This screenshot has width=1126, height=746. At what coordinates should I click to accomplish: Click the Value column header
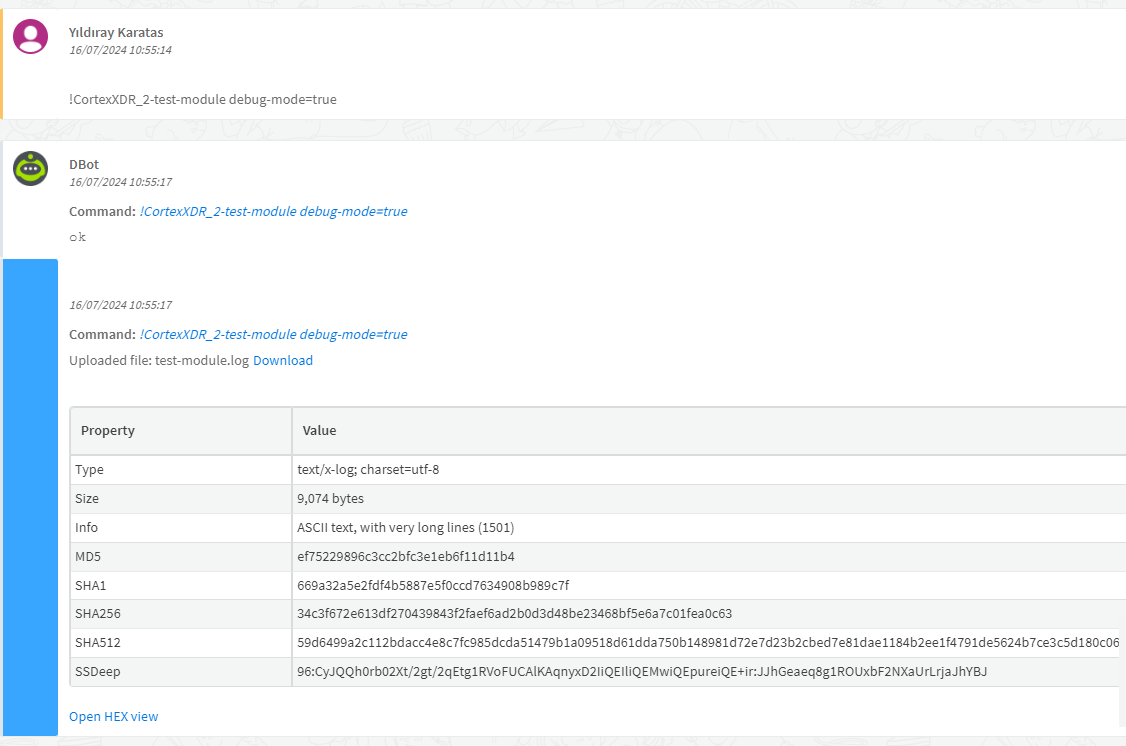(x=320, y=430)
